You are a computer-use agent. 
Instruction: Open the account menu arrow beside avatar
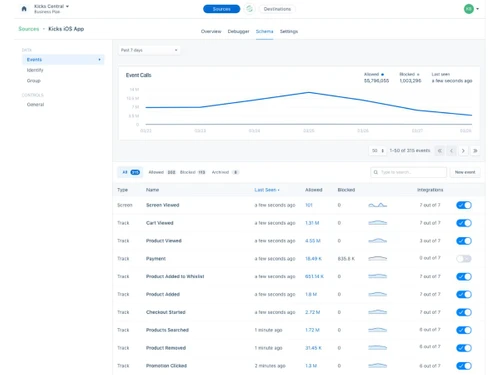click(478, 9)
